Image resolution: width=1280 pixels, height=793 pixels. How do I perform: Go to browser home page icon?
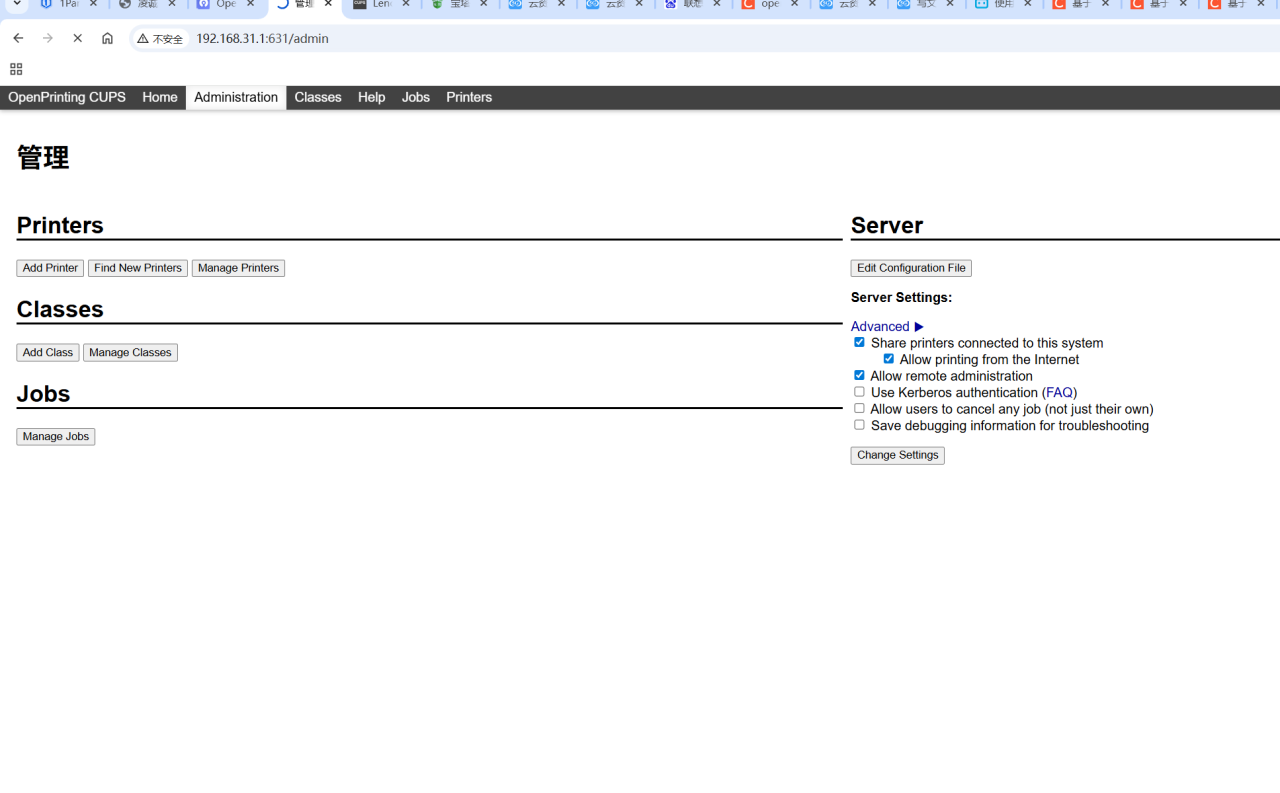click(107, 38)
